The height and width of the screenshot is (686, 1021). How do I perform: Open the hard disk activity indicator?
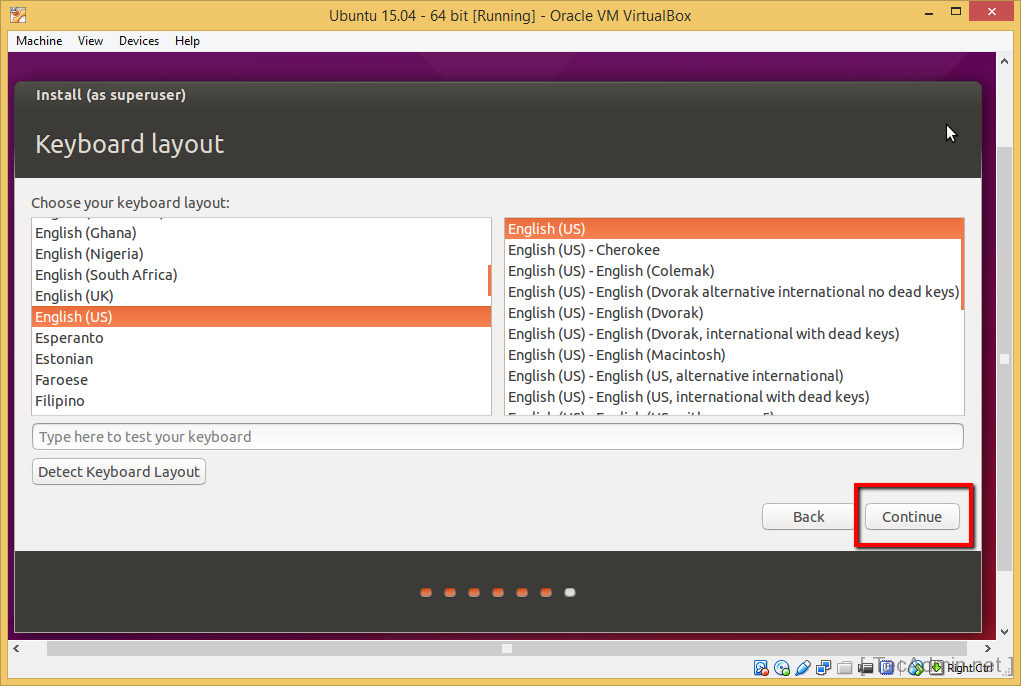[x=760, y=668]
